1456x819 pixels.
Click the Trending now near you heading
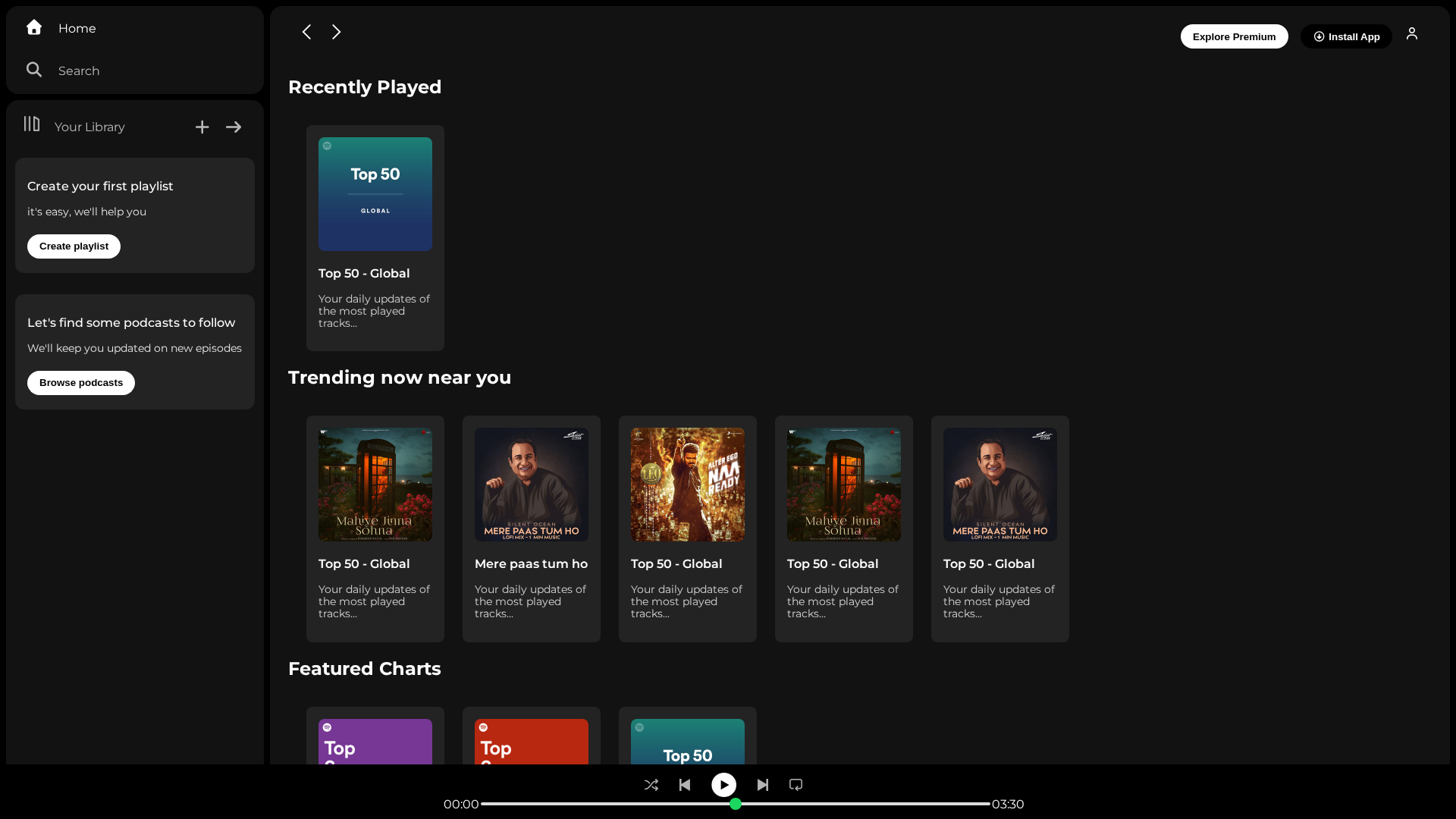[x=400, y=378]
